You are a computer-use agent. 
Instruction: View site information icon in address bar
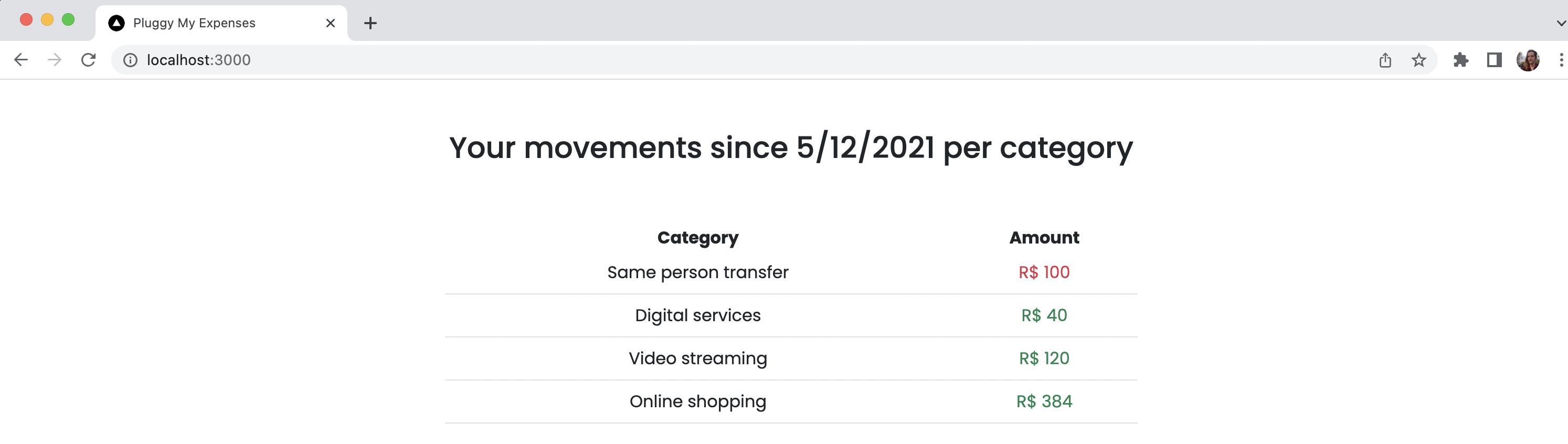pyautogui.click(x=130, y=60)
